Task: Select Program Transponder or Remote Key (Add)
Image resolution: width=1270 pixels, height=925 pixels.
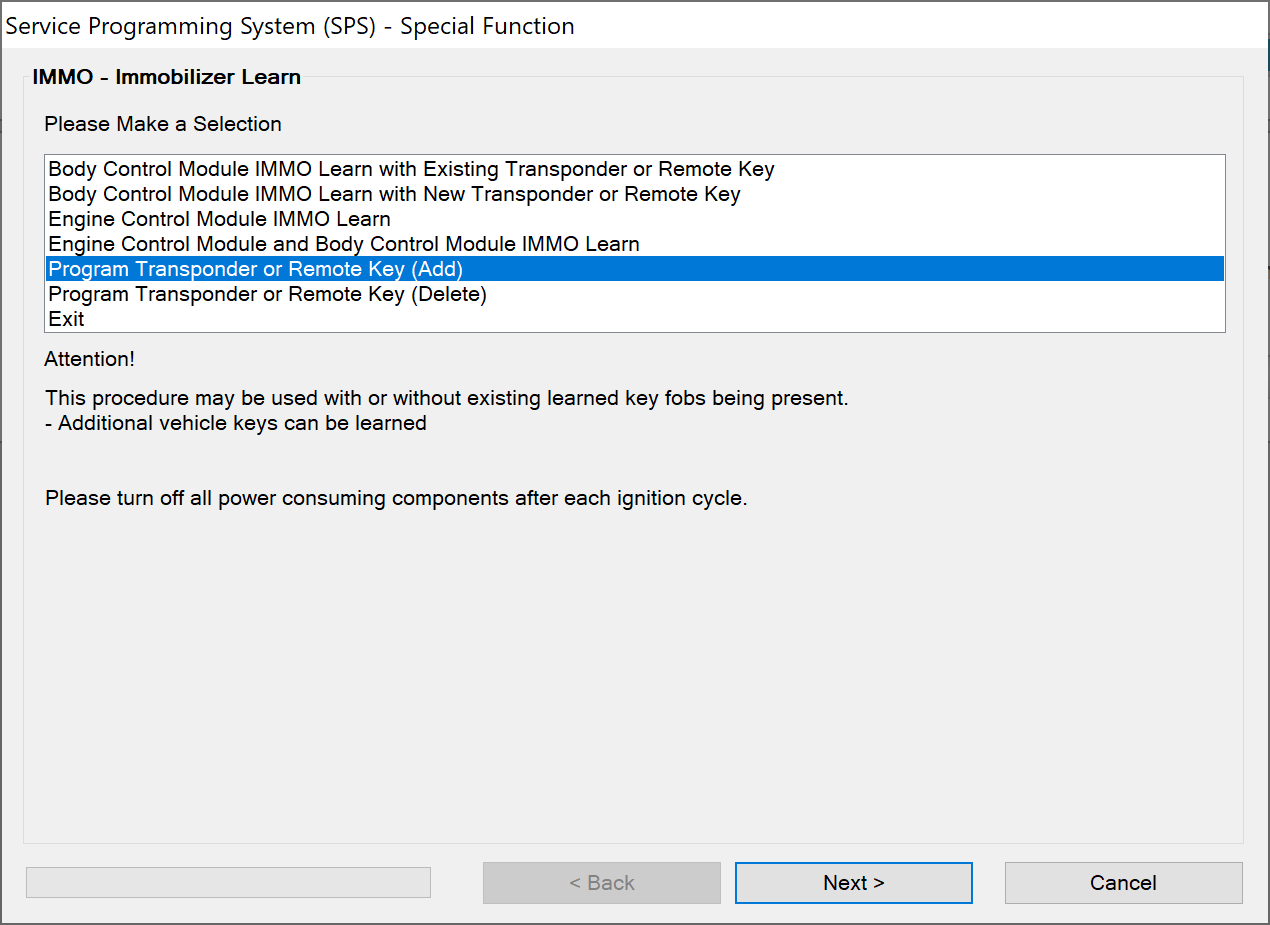Action: point(255,269)
